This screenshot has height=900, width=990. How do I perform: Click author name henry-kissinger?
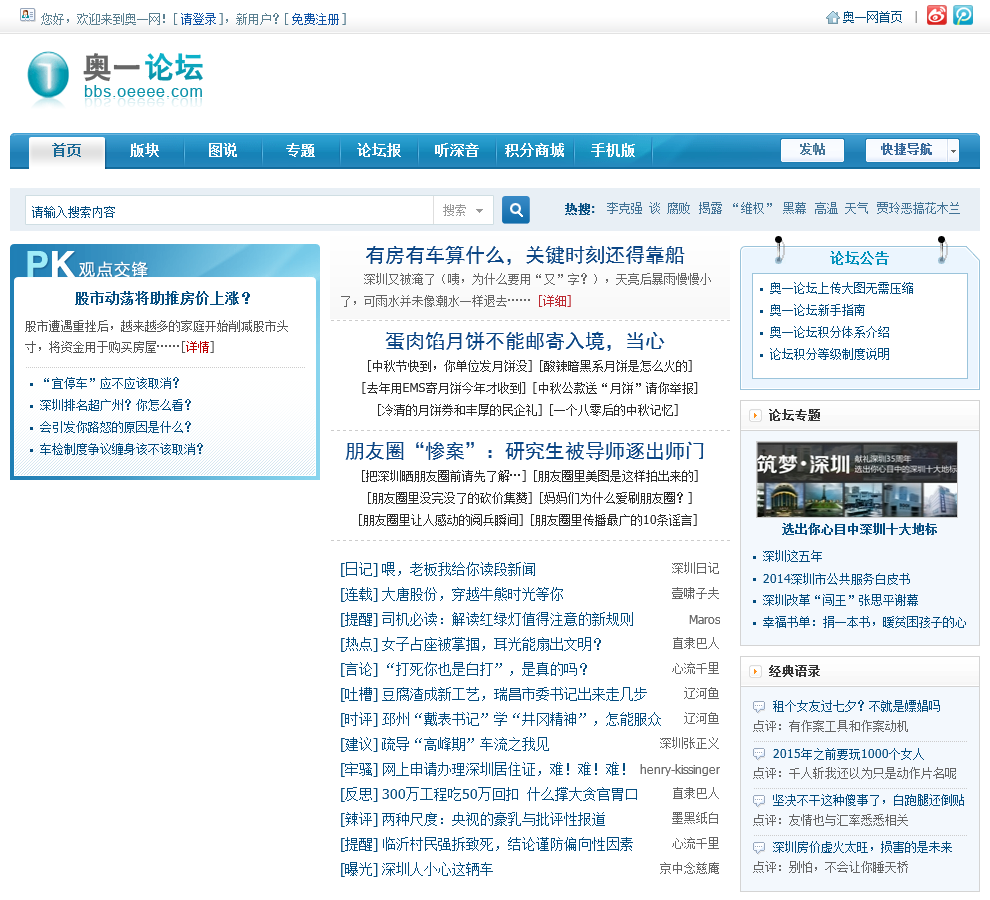click(679, 770)
